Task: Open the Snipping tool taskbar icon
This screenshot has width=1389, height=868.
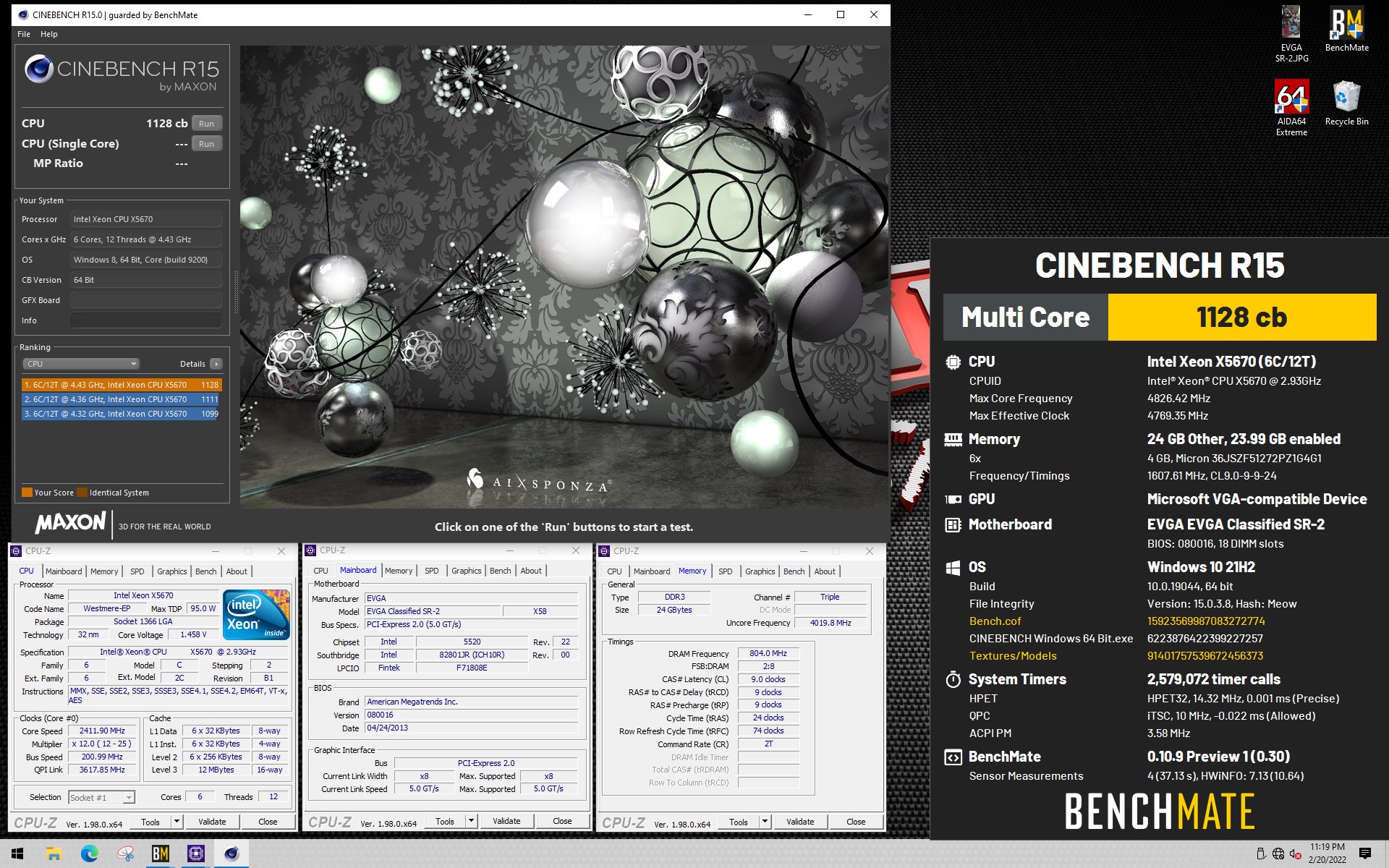Action: (x=125, y=854)
